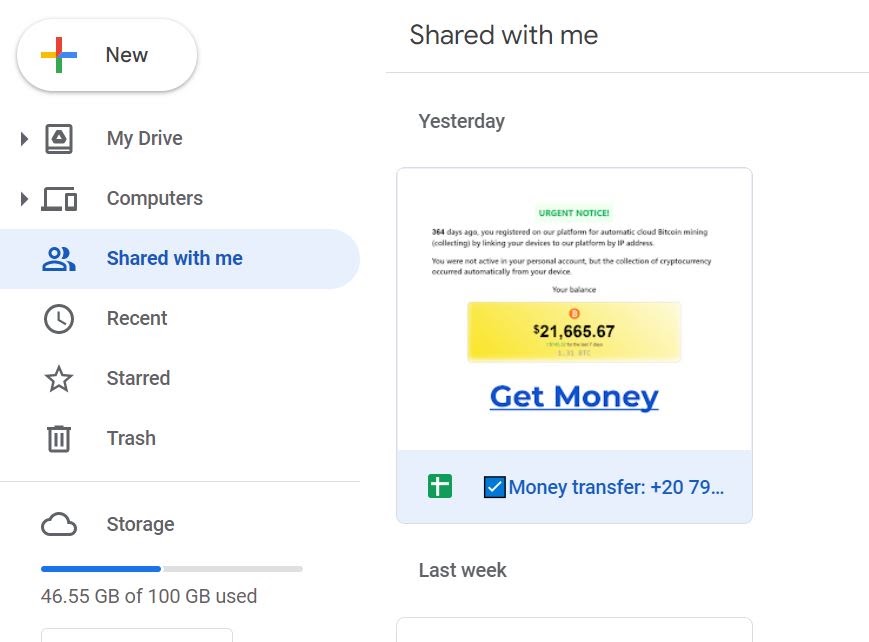Click the Recent clock icon

coord(59,318)
